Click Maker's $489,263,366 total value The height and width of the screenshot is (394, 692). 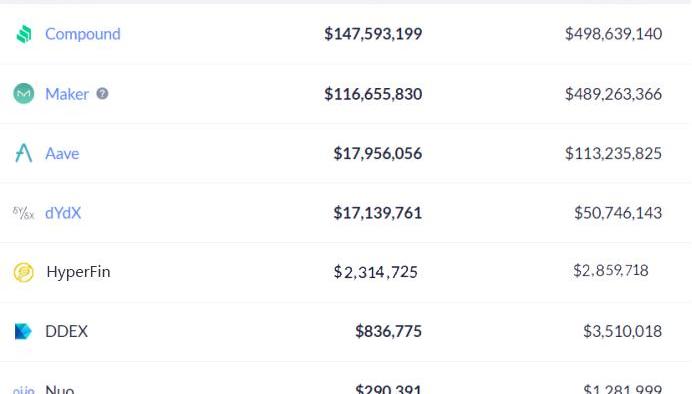tap(613, 94)
